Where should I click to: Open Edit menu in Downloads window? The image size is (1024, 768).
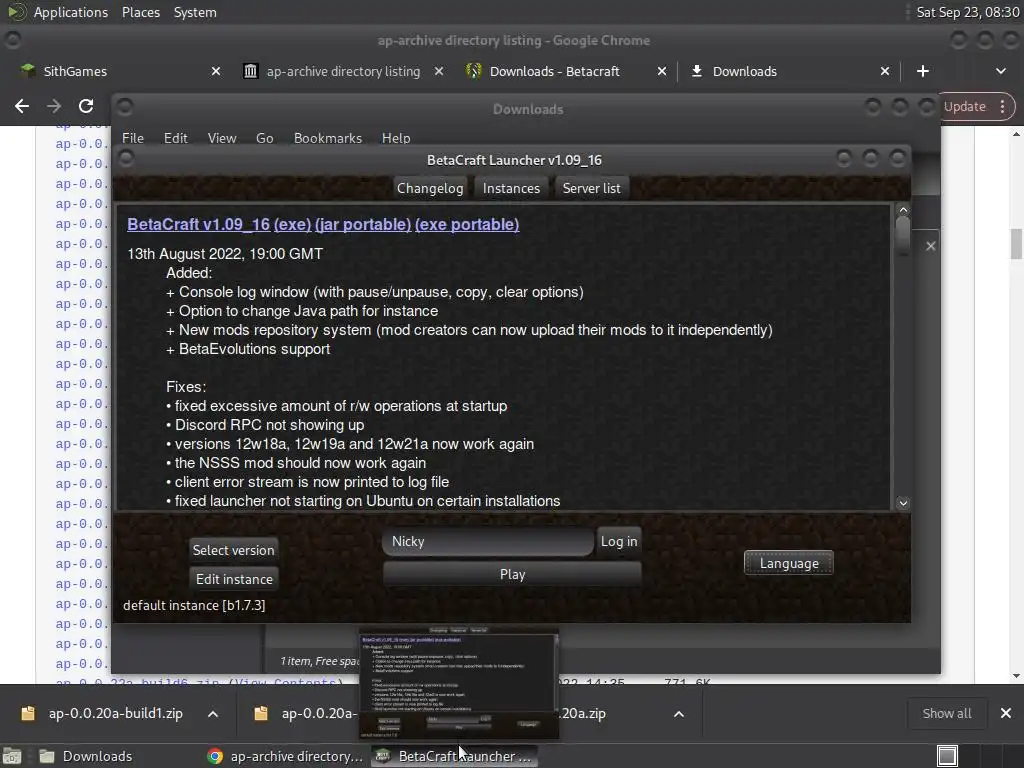click(175, 138)
